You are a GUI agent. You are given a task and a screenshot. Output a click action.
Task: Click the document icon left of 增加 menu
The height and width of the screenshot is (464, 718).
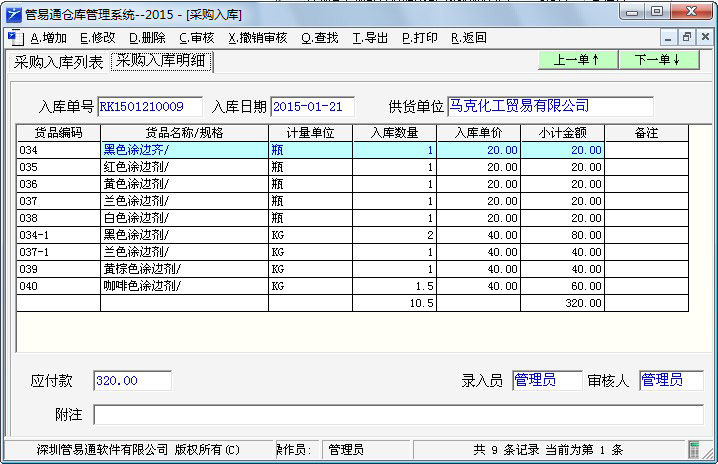point(14,38)
